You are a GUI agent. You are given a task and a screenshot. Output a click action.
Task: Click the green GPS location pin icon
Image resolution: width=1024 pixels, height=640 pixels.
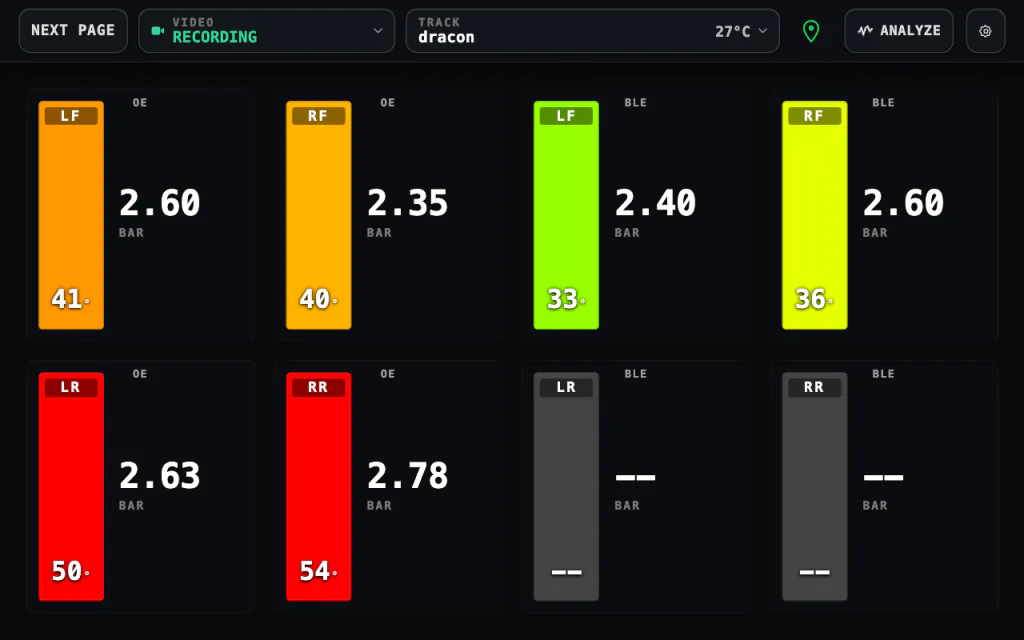[x=811, y=31]
